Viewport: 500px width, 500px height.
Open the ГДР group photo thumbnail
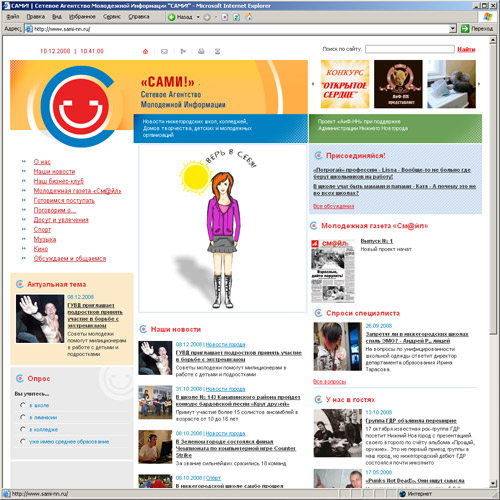pyautogui.click(x=338, y=433)
